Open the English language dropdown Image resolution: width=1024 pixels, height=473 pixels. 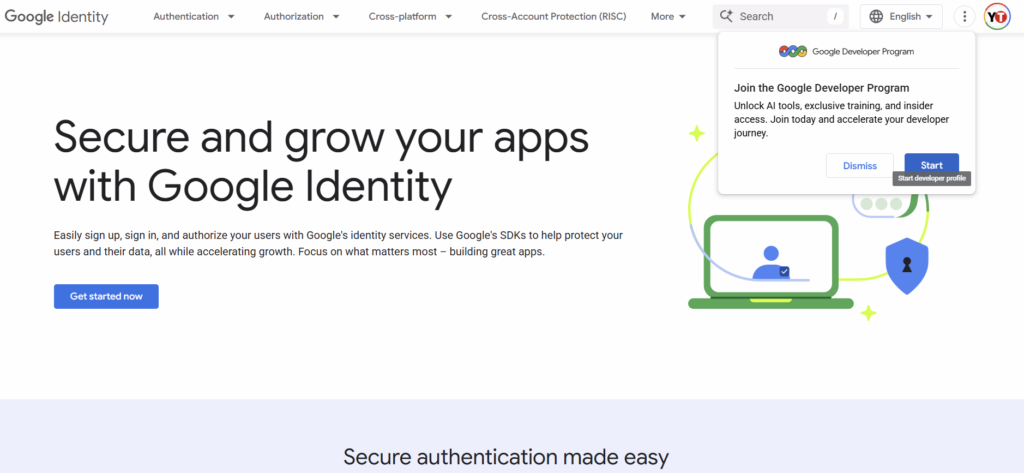click(x=901, y=16)
